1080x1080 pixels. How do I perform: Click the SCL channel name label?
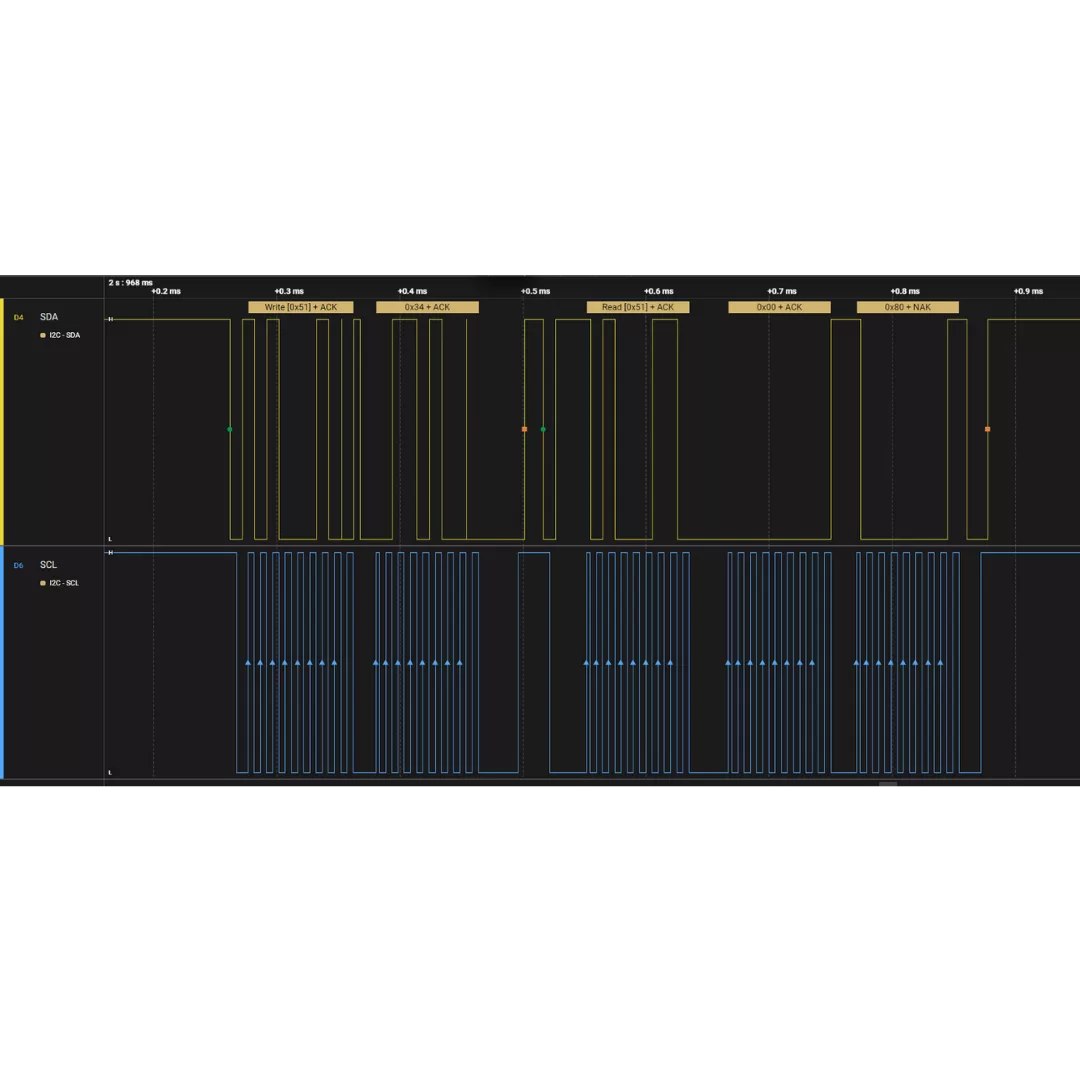tap(49, 565)
